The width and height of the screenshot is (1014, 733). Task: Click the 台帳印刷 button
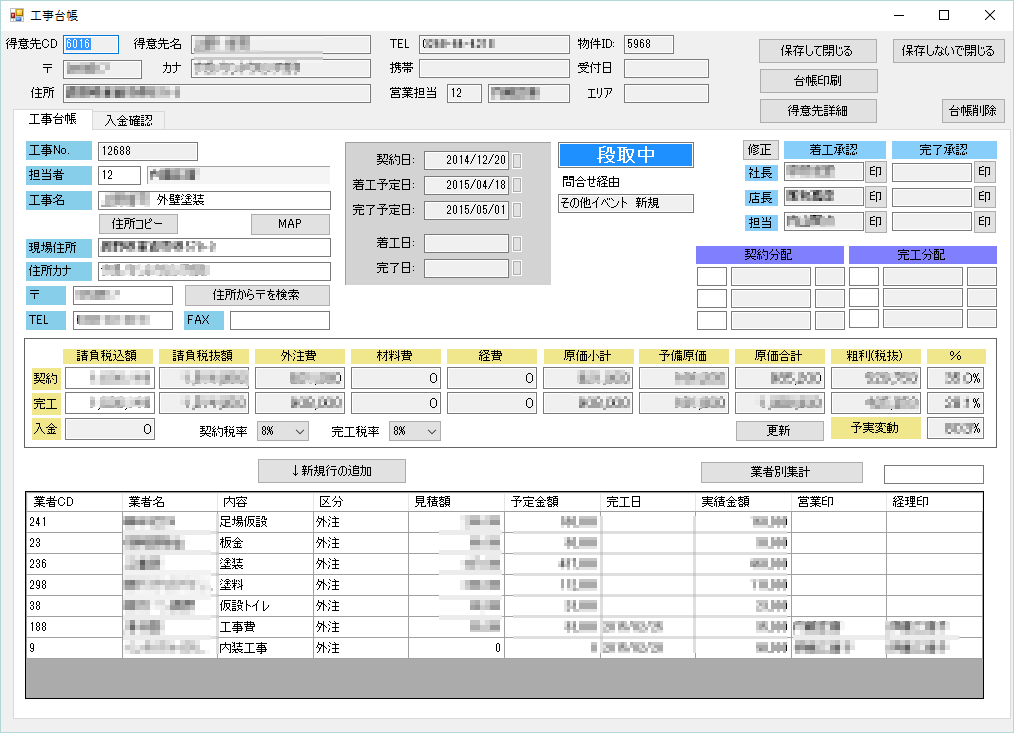coord(819,81)
